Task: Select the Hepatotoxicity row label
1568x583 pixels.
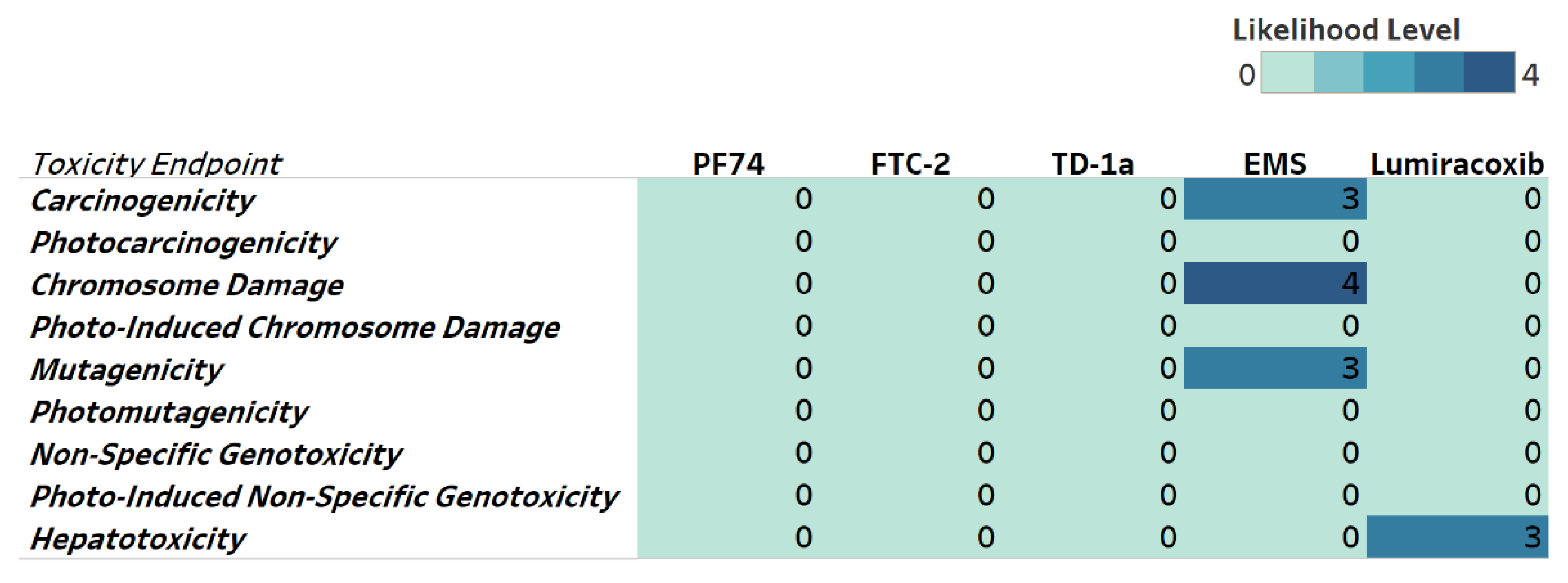Action: tap(138, 538)
